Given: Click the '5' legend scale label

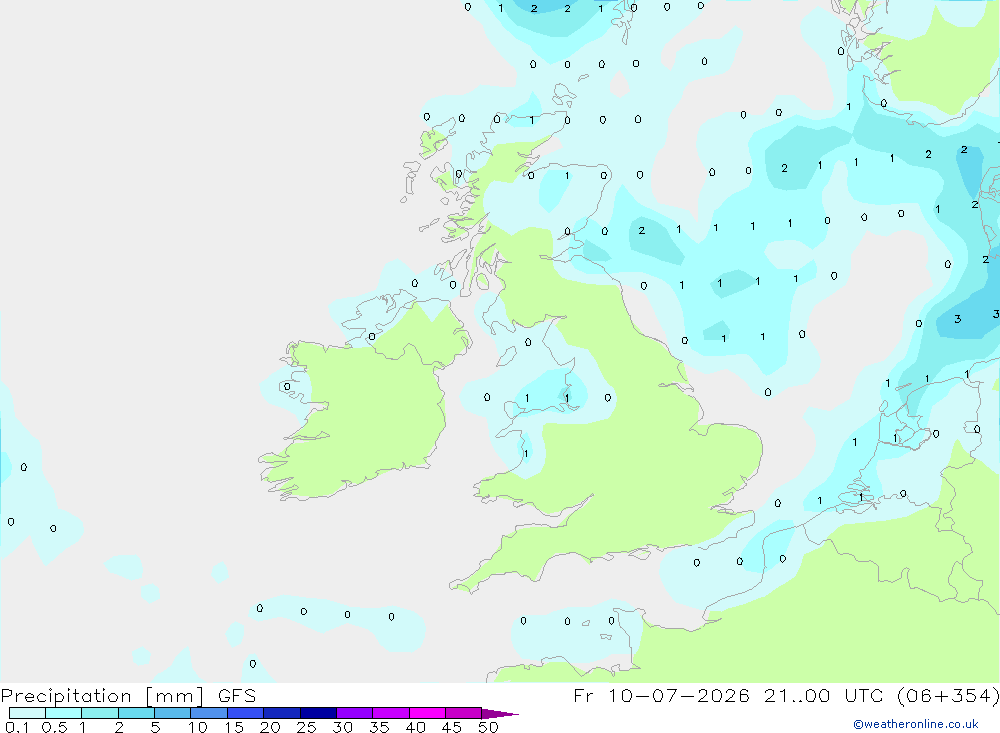Looking at the screenshot, I should coord(155,727).
